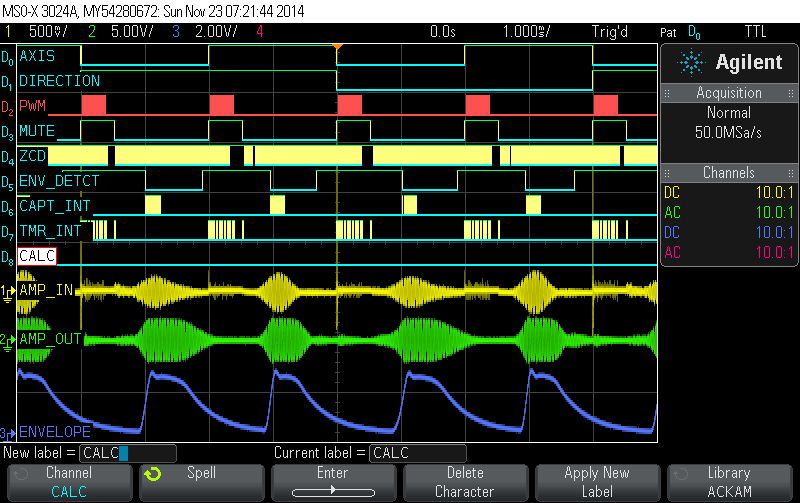Click the 50.0MSa/s sample rate
Screen dimensions: 800x503
click(x=728, y=133)
